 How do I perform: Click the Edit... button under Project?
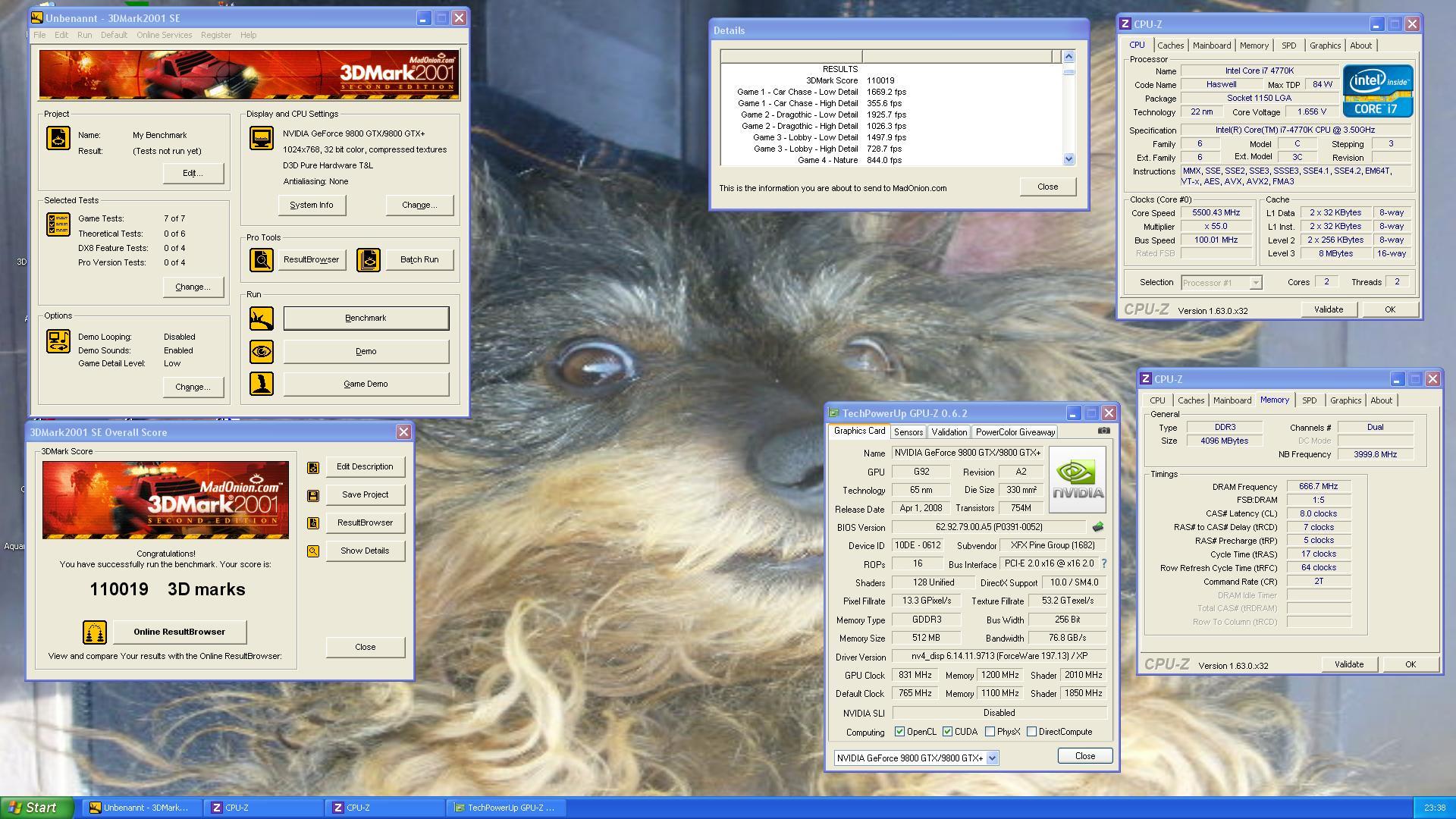[x=193, y=174]
